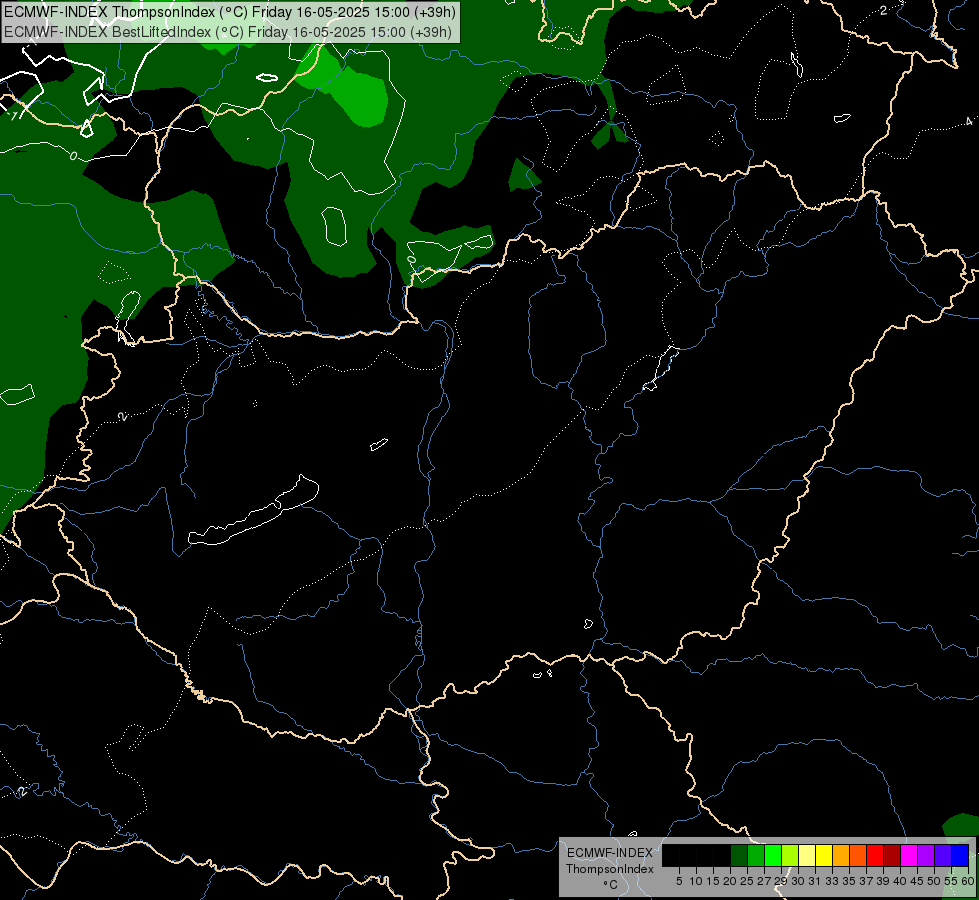Click the legend label 'ThompsonIndex'
The height and width of the screenshot is (900, 979).
coord(610,869)
